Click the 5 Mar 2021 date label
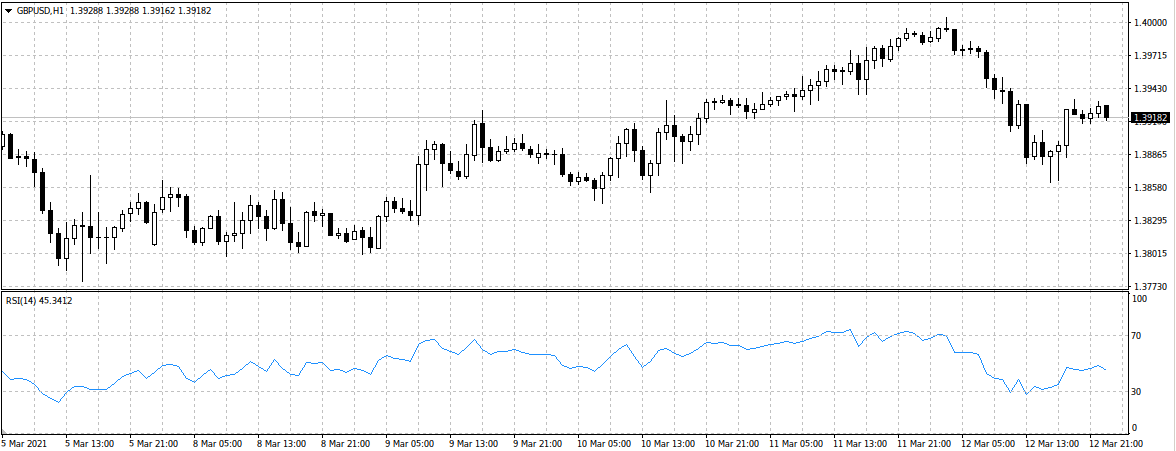Image resolution: width=1176 pixels, height=451 pixels. 24,442
